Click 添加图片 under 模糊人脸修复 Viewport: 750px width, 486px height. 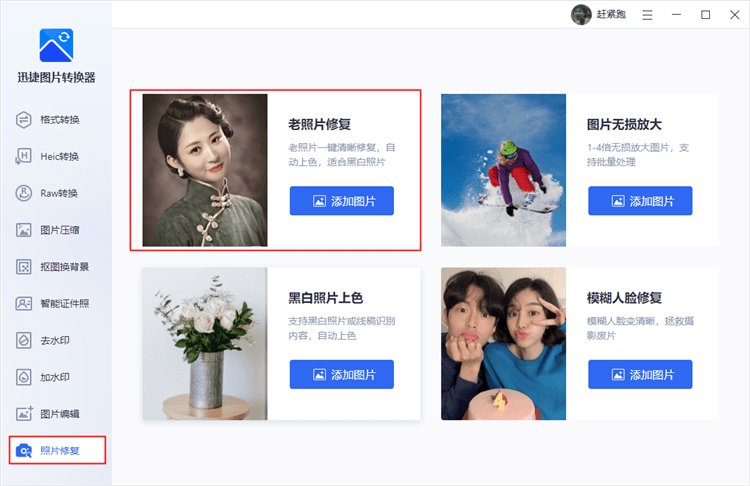point(640,375)
